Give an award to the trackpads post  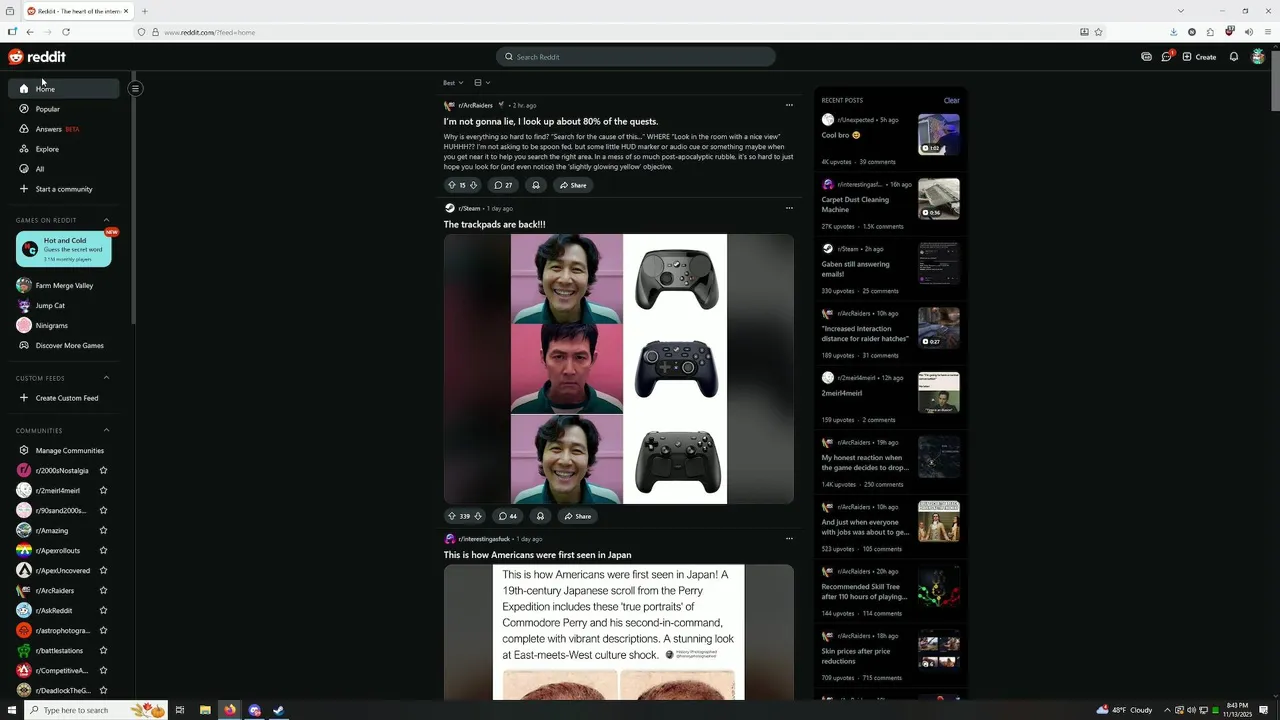pyautogui.click(x=540, y=516)
